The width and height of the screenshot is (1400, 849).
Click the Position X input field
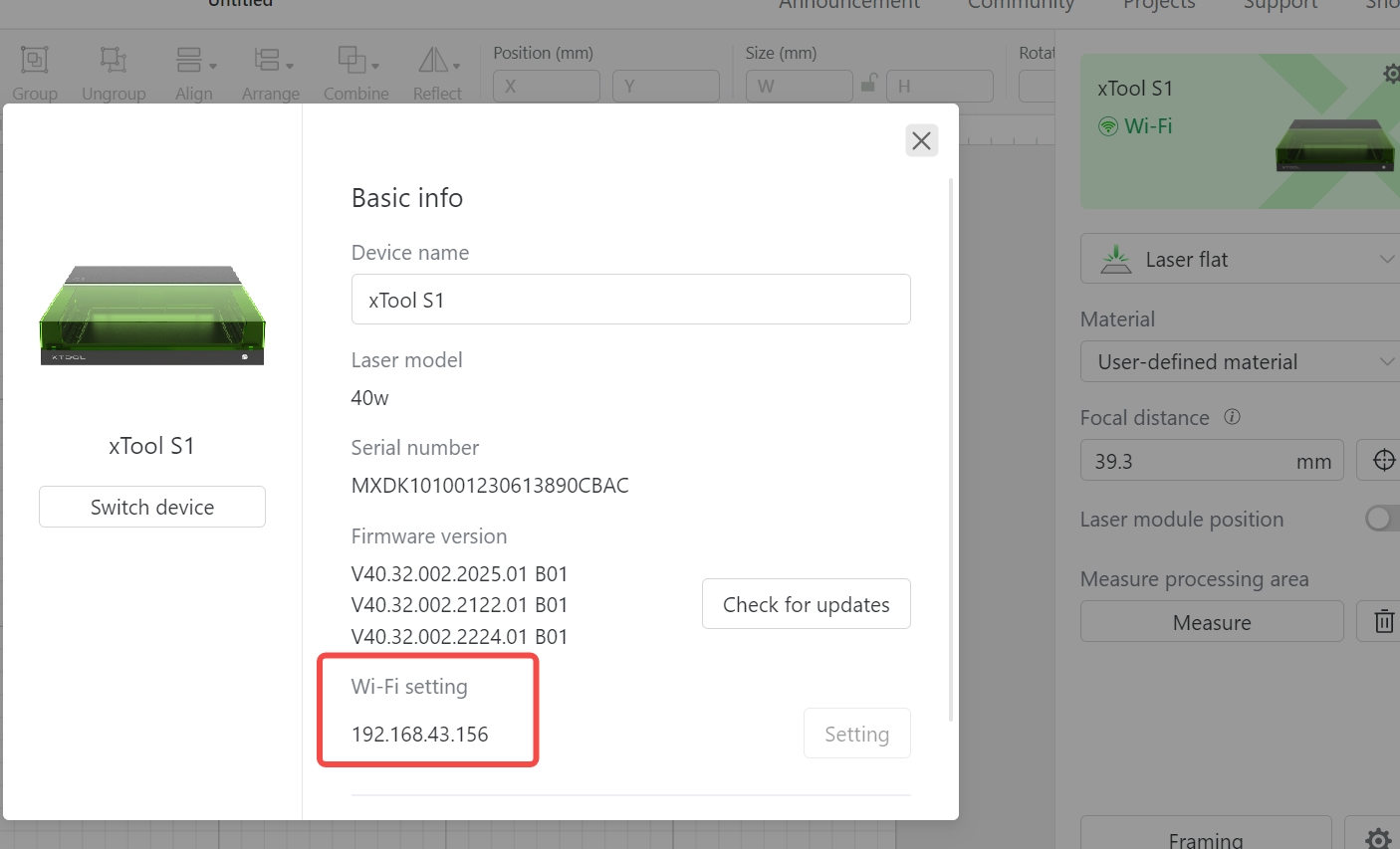click(547, 86)
